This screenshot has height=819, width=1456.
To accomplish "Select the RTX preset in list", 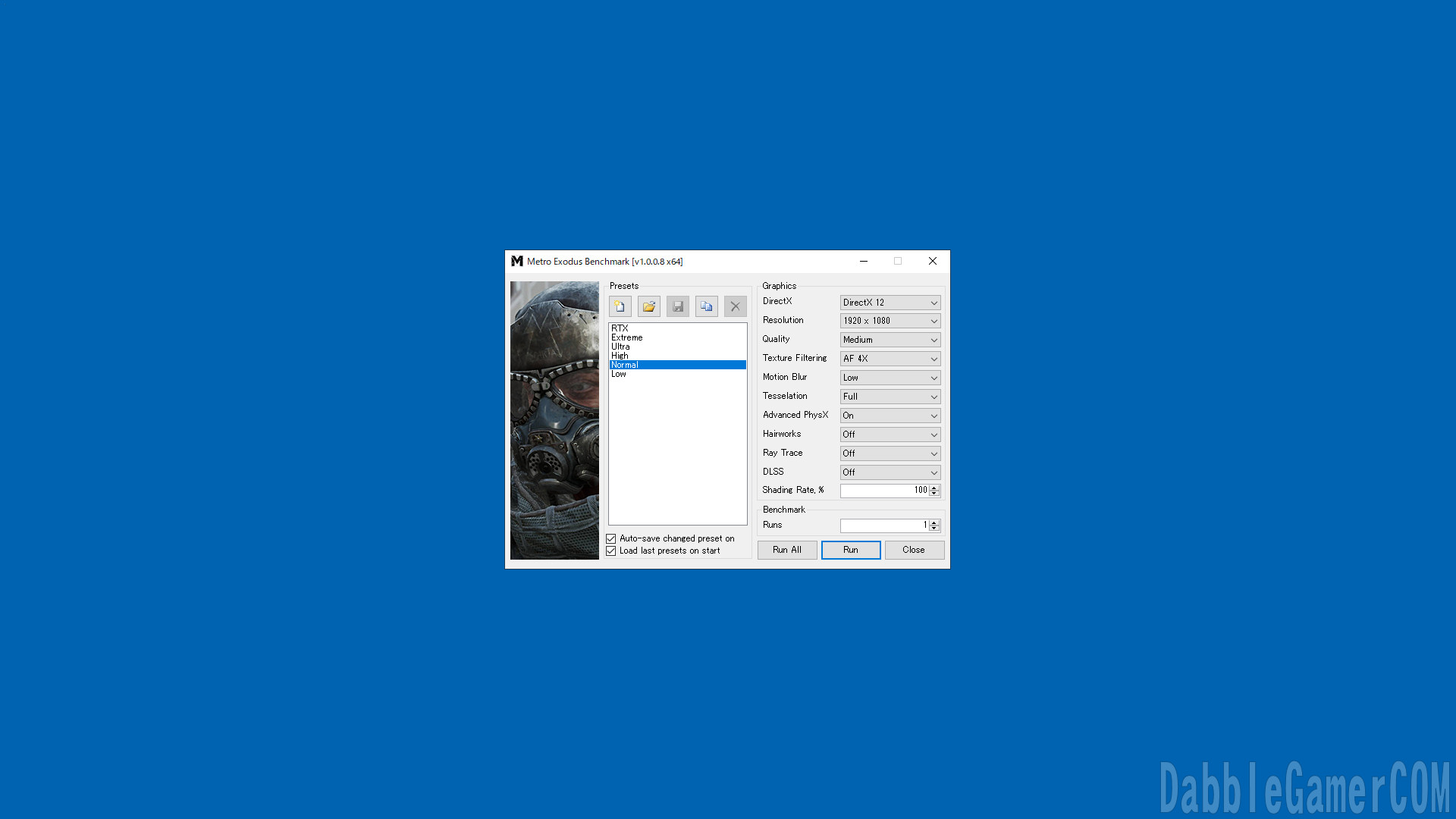I will [x=620, y=328].
